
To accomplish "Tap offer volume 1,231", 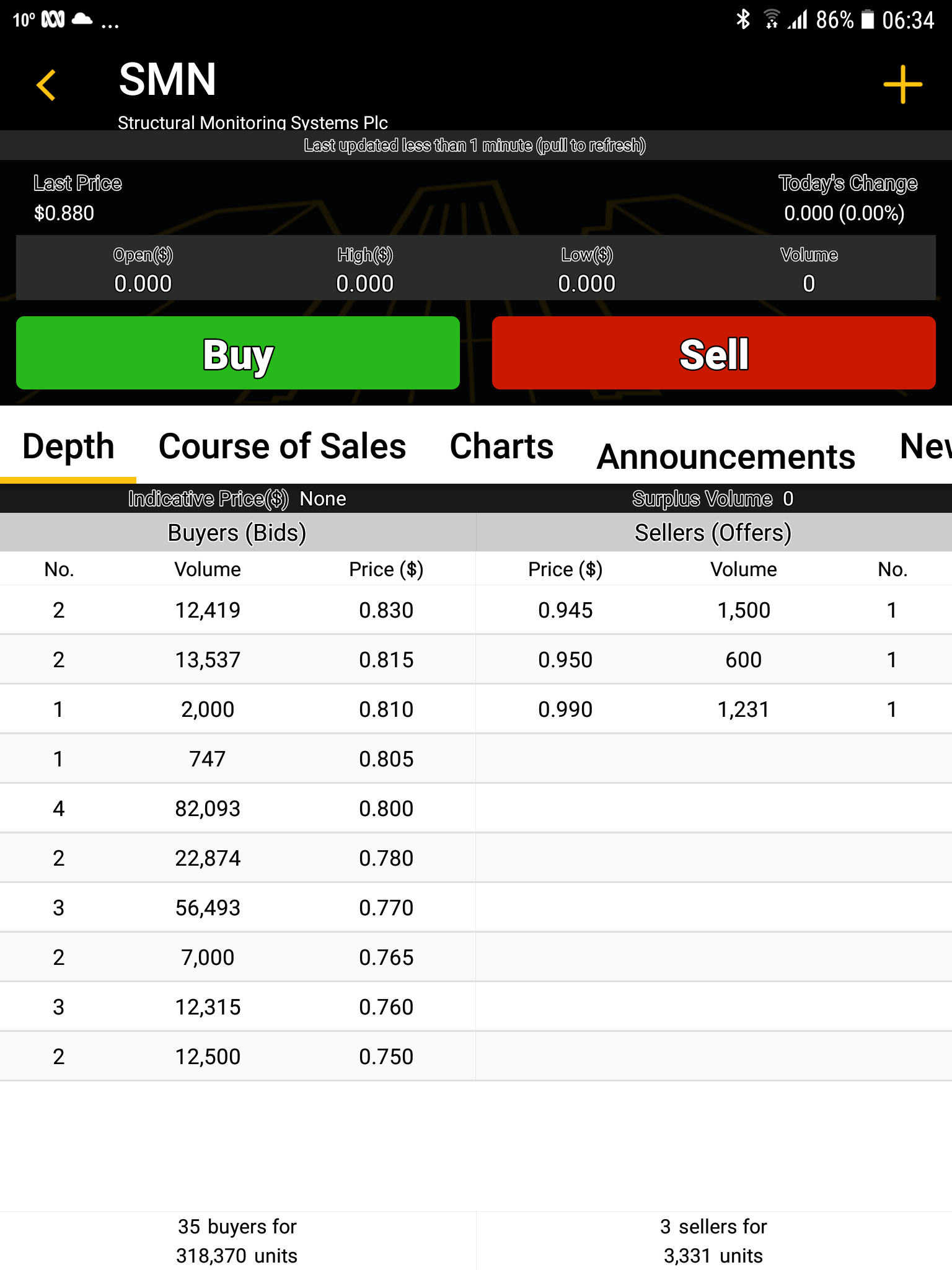I will pos(744,709).
